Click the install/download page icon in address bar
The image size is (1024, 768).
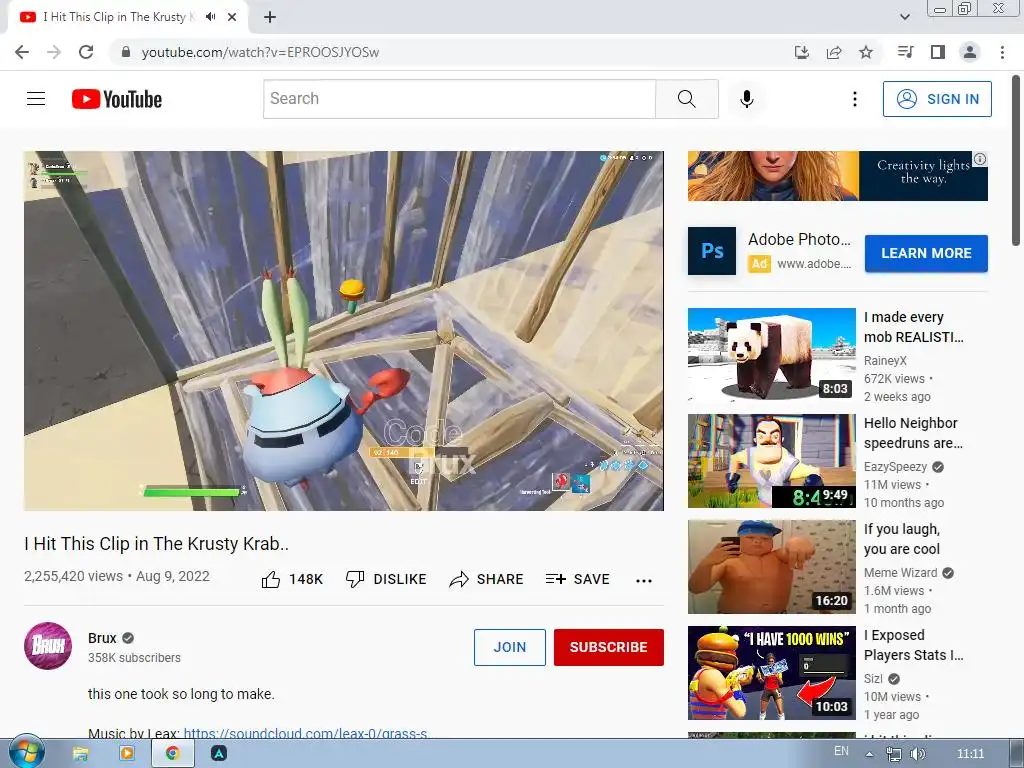point(801,52)
